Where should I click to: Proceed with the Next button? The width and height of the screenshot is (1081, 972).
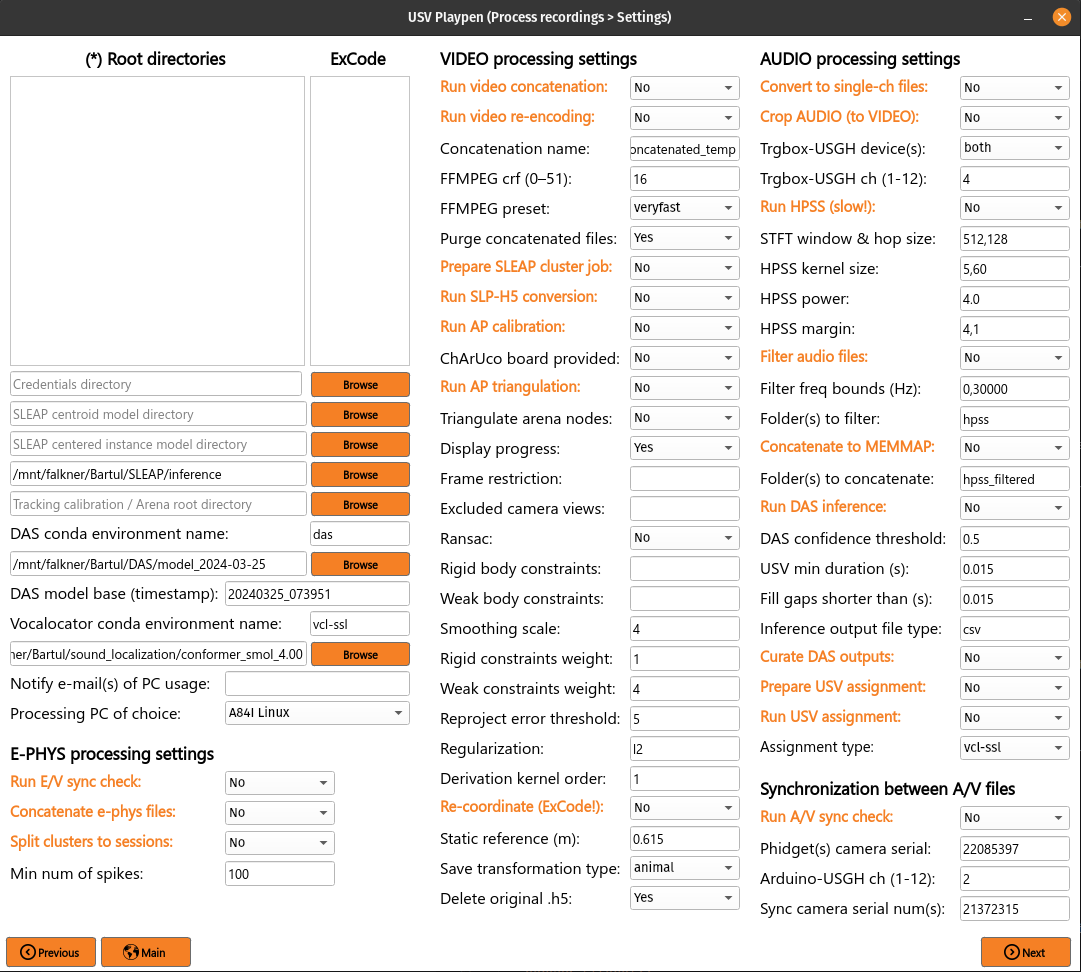(x=1025, y=952)
